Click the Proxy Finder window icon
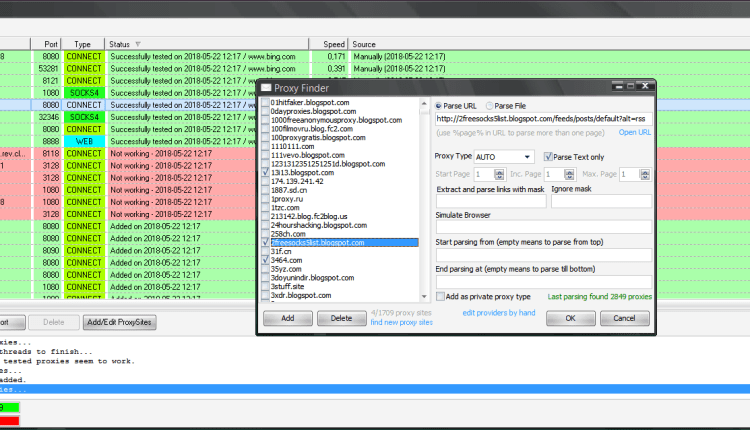The image size is (750, 430). tap(266, 88)
